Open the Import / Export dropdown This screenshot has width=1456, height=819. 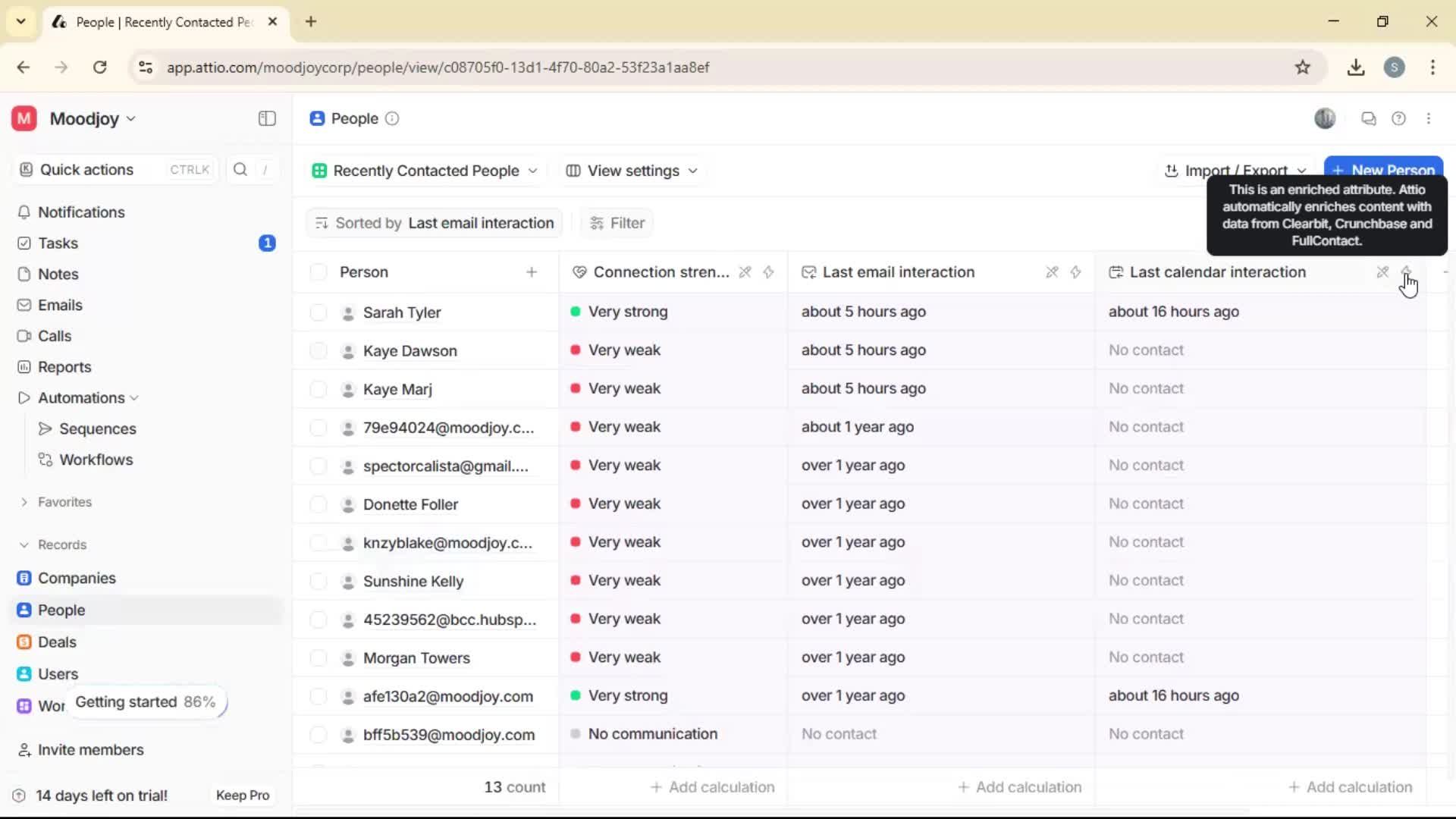pos(1235,171)
